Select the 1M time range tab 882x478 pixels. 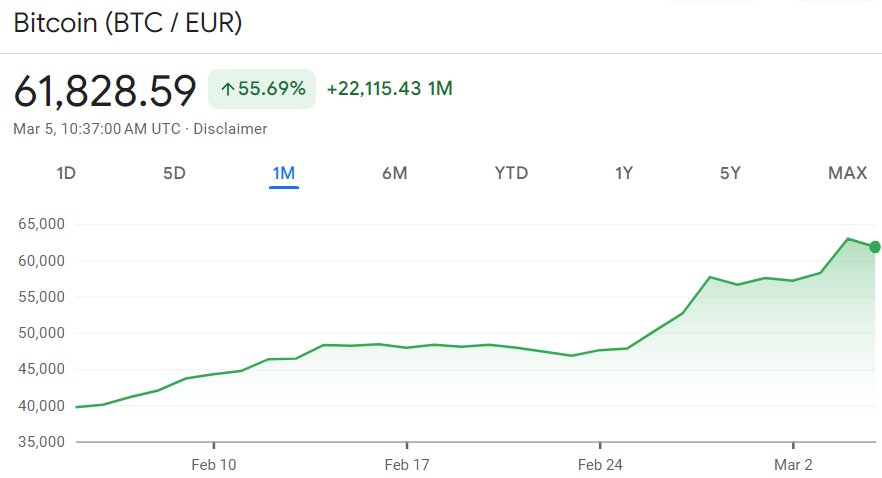(x=284, y=173)
